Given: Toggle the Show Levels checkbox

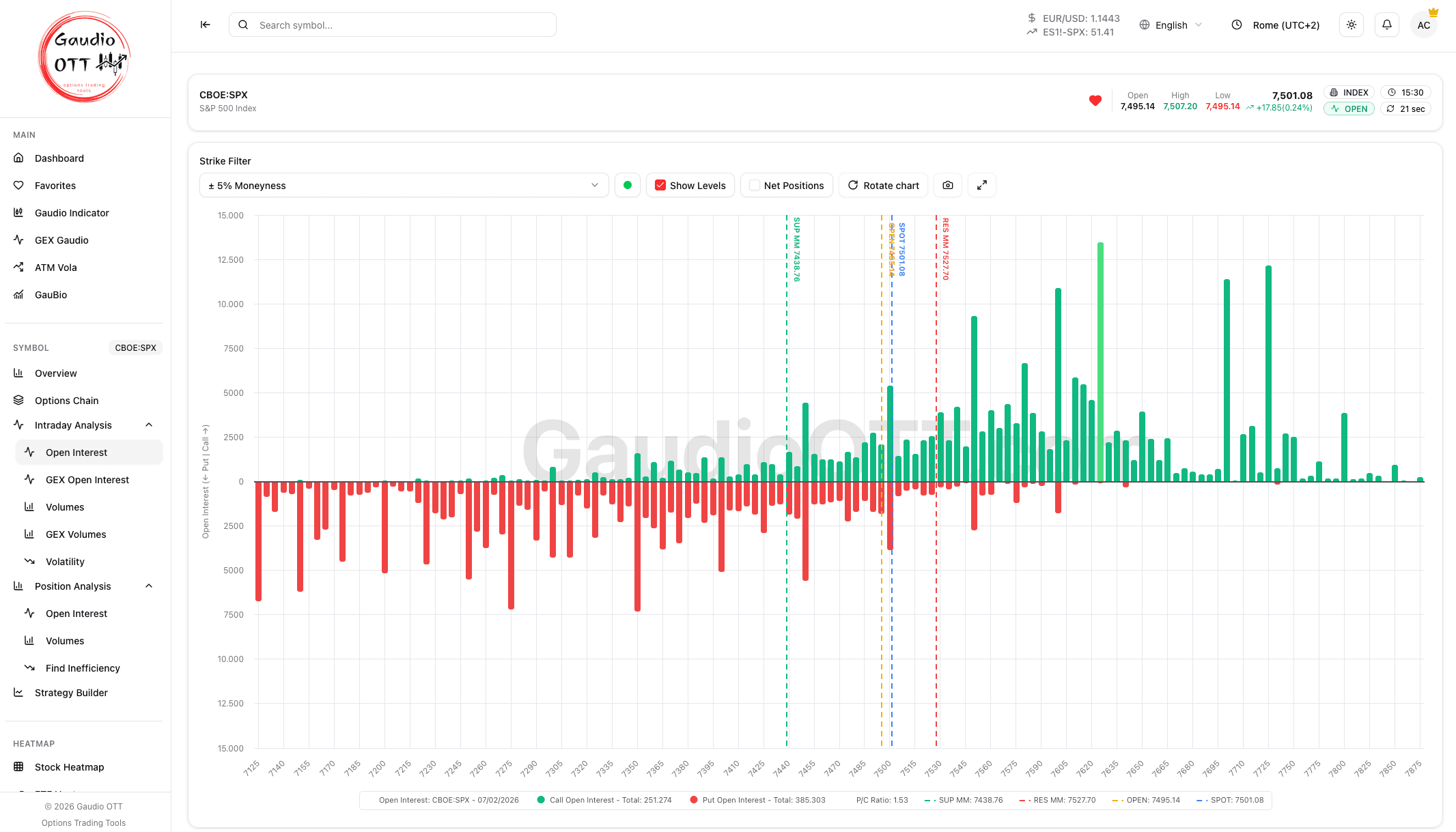Looking at the screenshot, I should 660,185.
